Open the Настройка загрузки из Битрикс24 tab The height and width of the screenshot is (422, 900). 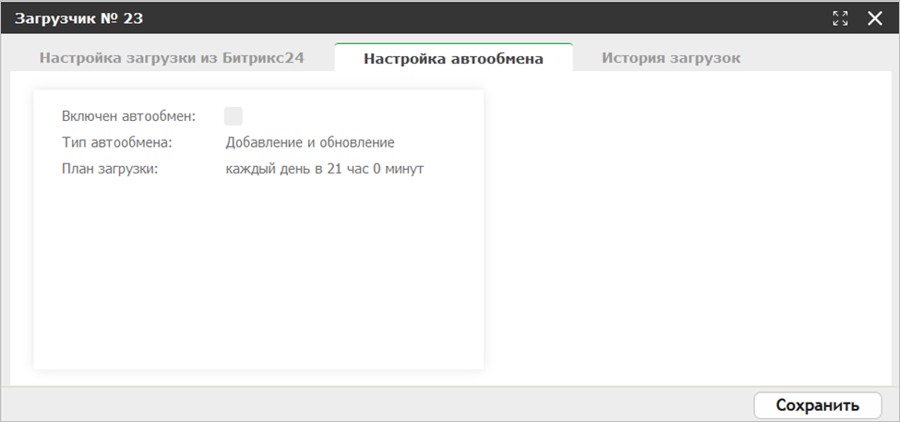coord(172,58)
